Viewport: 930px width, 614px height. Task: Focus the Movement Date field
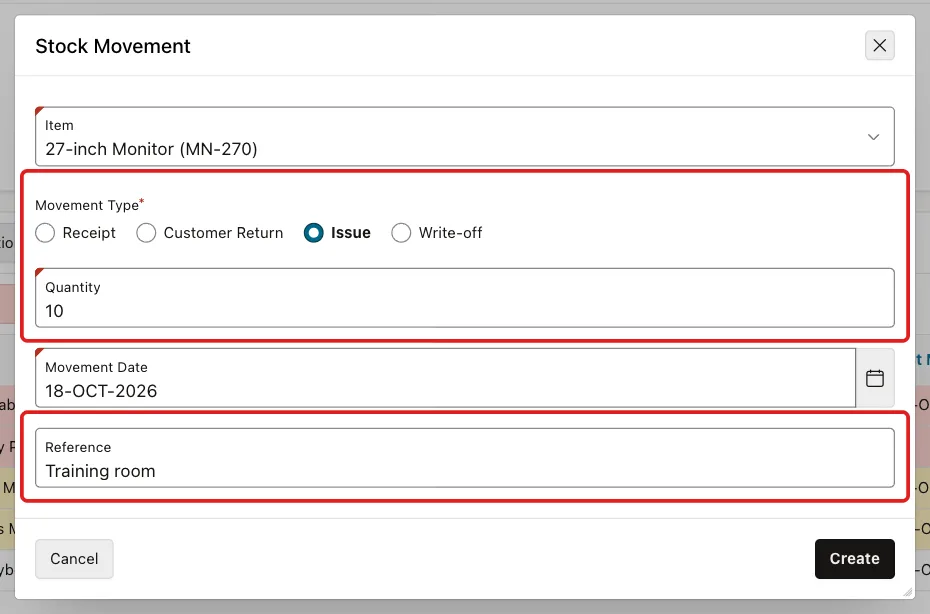pyautogui.click(x=445, y=378)
